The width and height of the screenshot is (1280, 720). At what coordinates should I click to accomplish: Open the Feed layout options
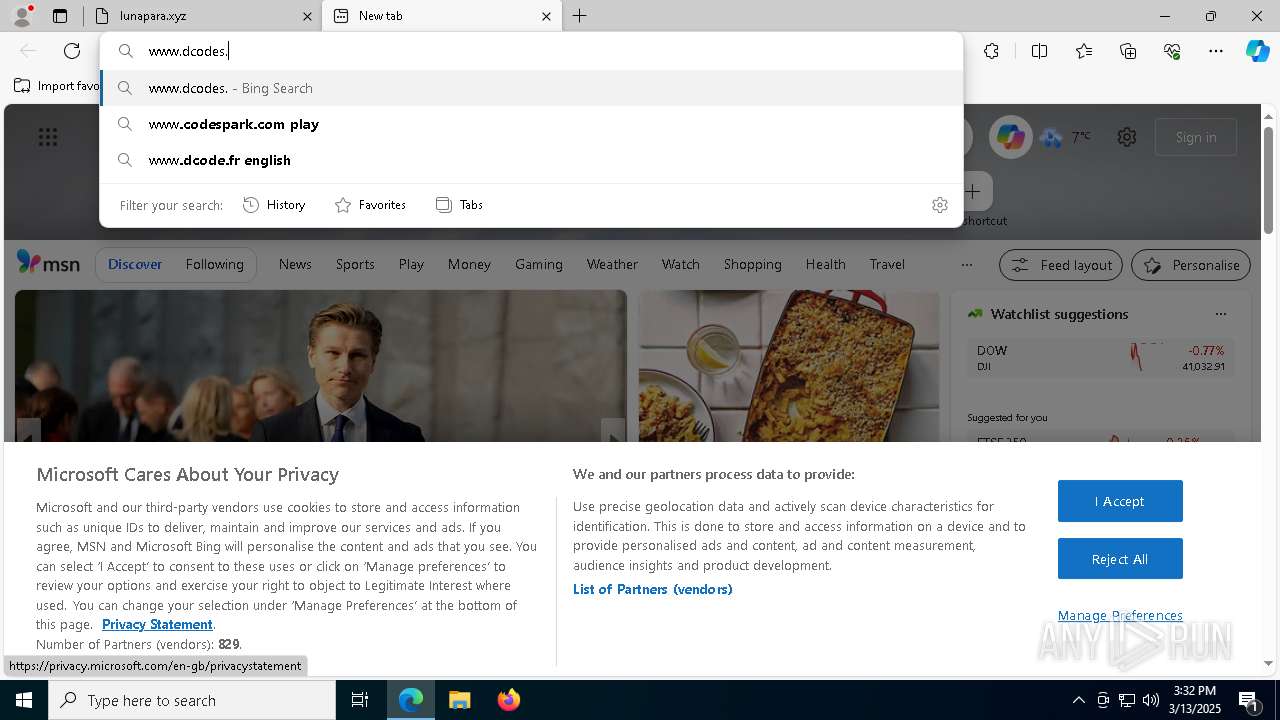point(1061,265)
